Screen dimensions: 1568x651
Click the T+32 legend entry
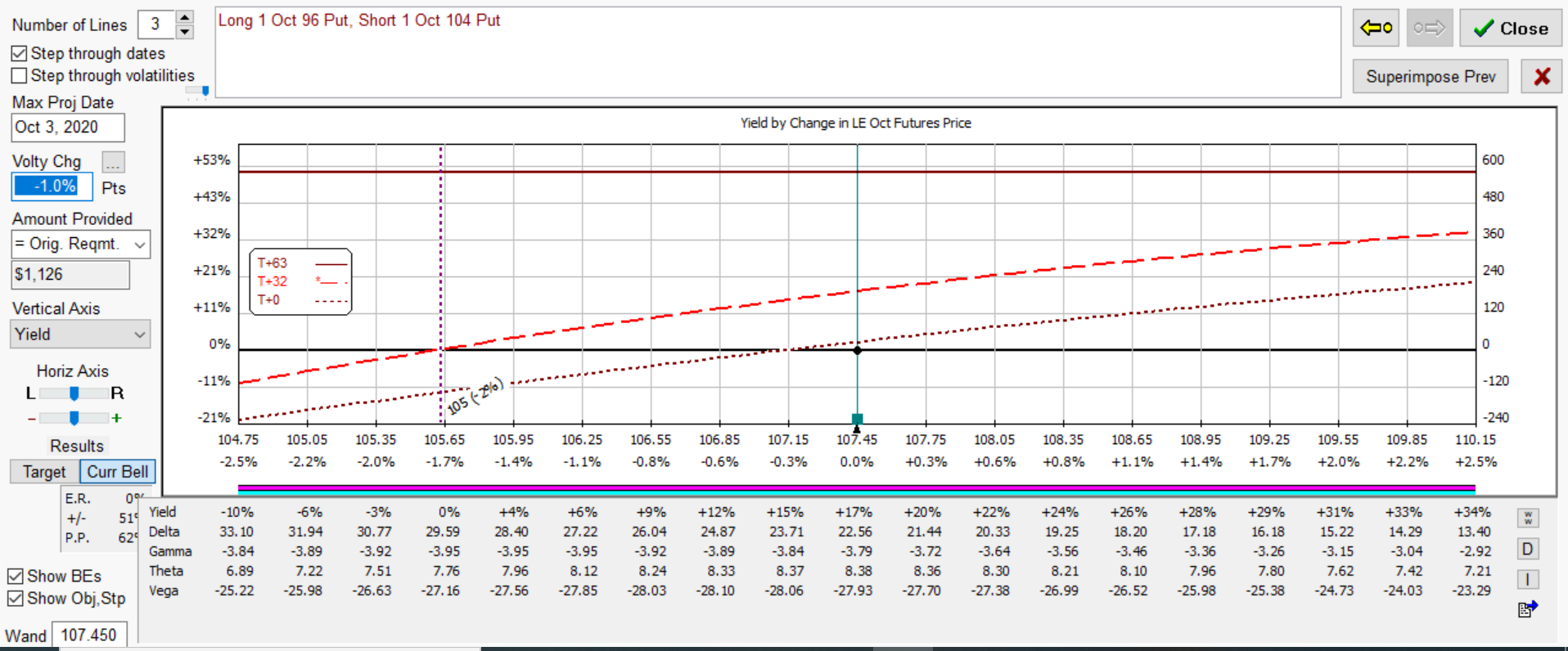[x=300, y=281]
